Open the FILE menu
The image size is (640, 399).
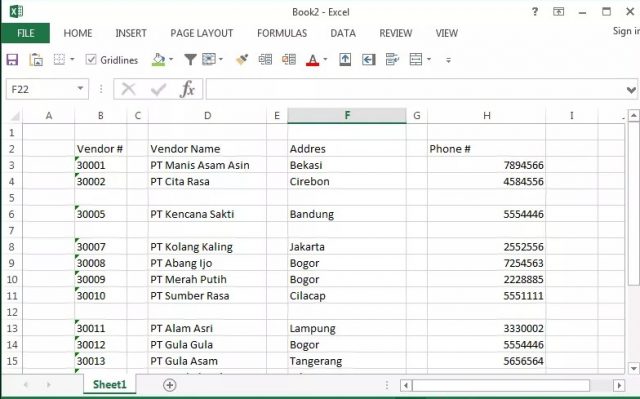[25, 33]
